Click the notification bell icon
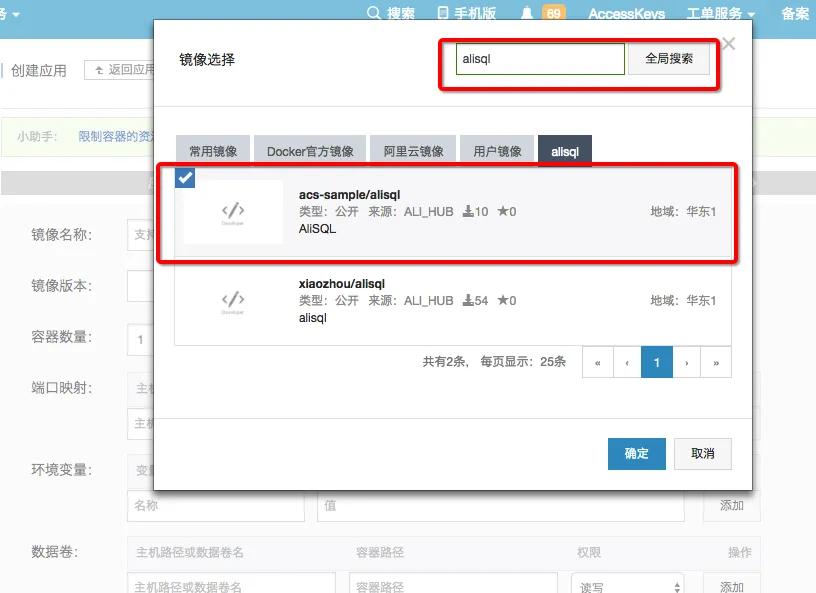 pyautogui.click(x=527, y=13)
